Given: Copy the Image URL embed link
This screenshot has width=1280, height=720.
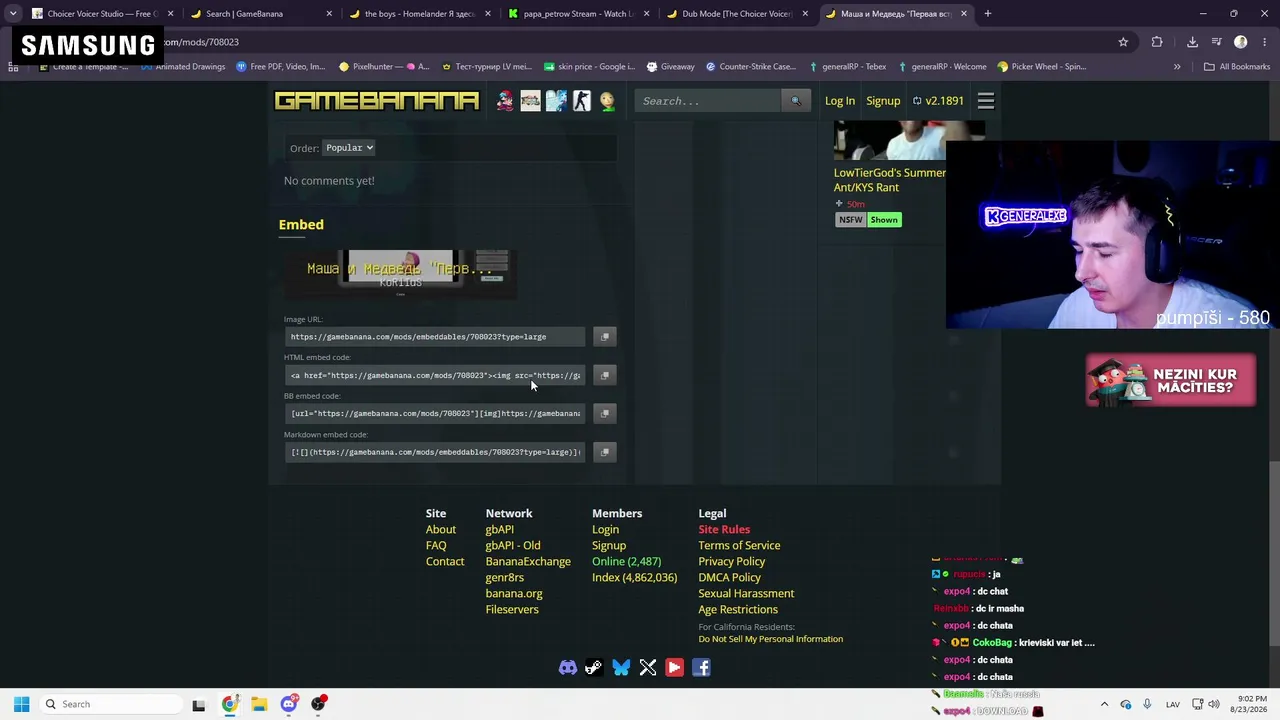Looking at the screenshot, I should click(x=604, y=337).
